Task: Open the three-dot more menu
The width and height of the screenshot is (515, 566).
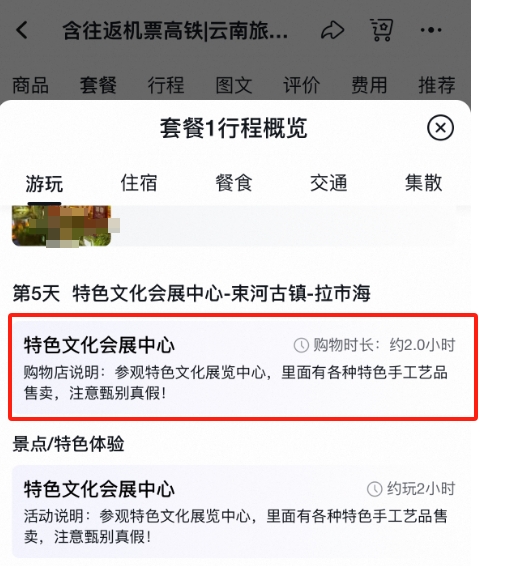Action: point(431,30)
